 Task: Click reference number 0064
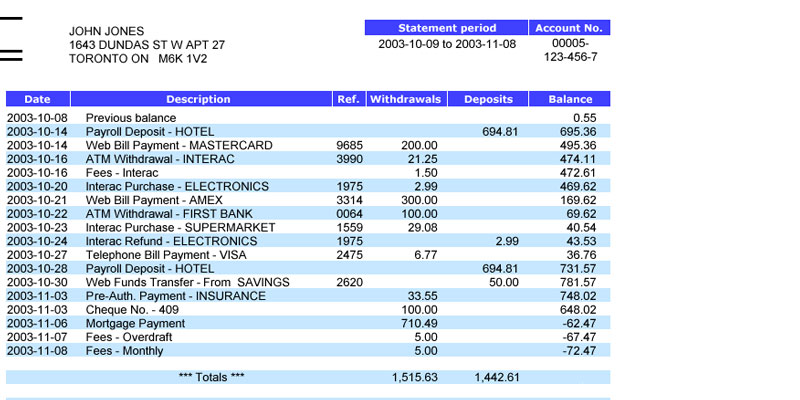[349, 214]
